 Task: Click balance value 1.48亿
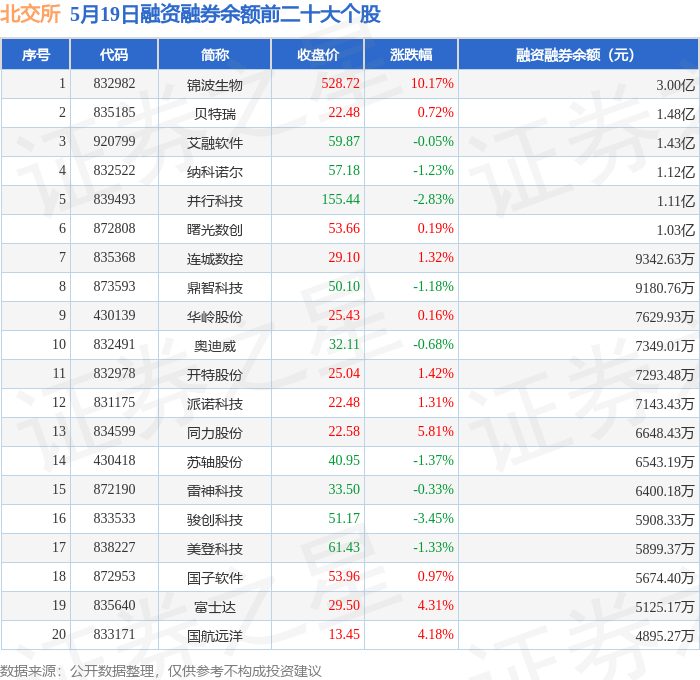click(675, 114)
